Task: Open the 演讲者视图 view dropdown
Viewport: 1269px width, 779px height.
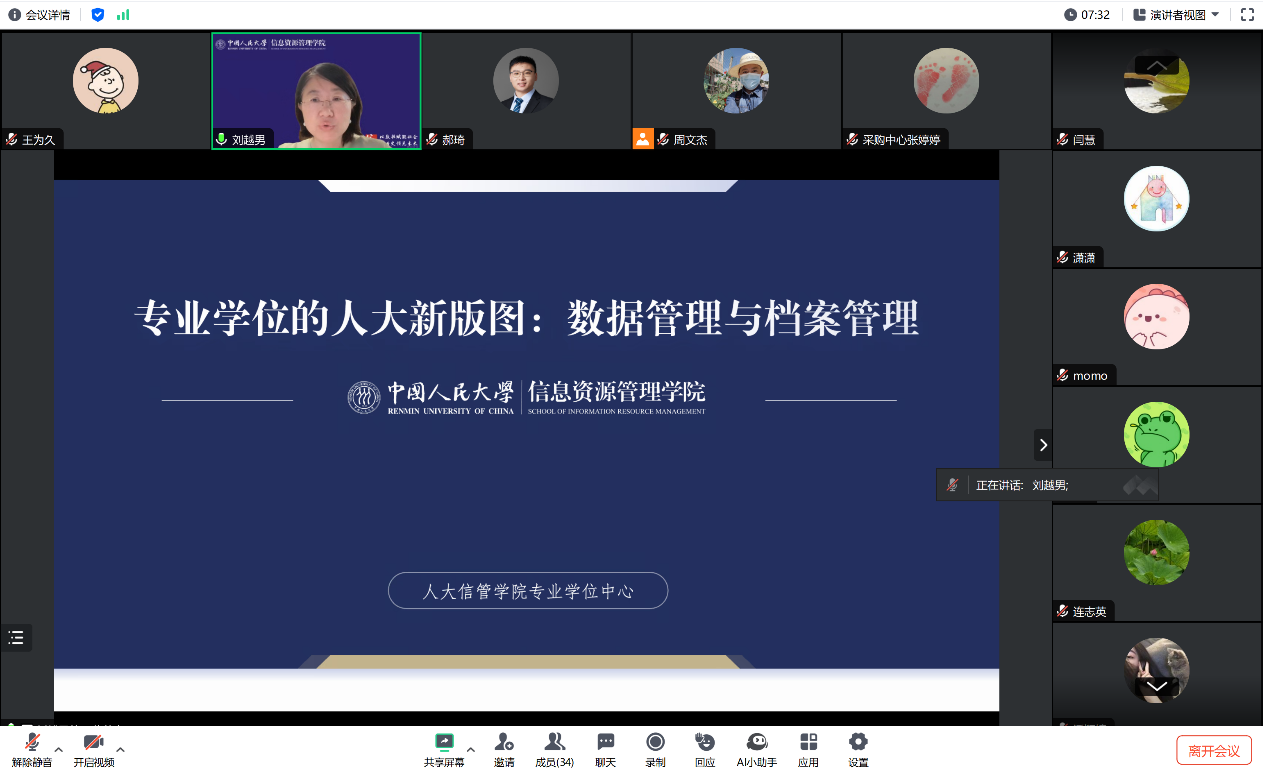Action: 1176,15
